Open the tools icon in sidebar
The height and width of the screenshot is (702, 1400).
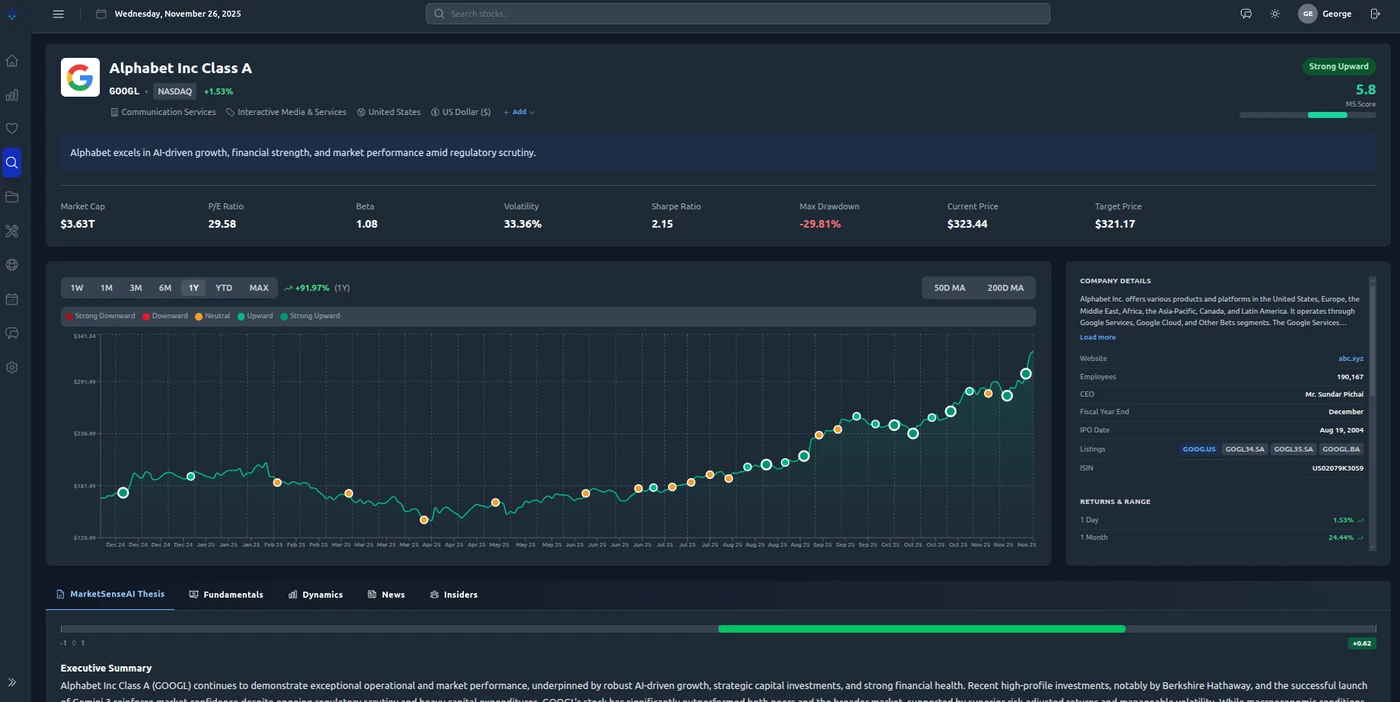tap(12, 231)
